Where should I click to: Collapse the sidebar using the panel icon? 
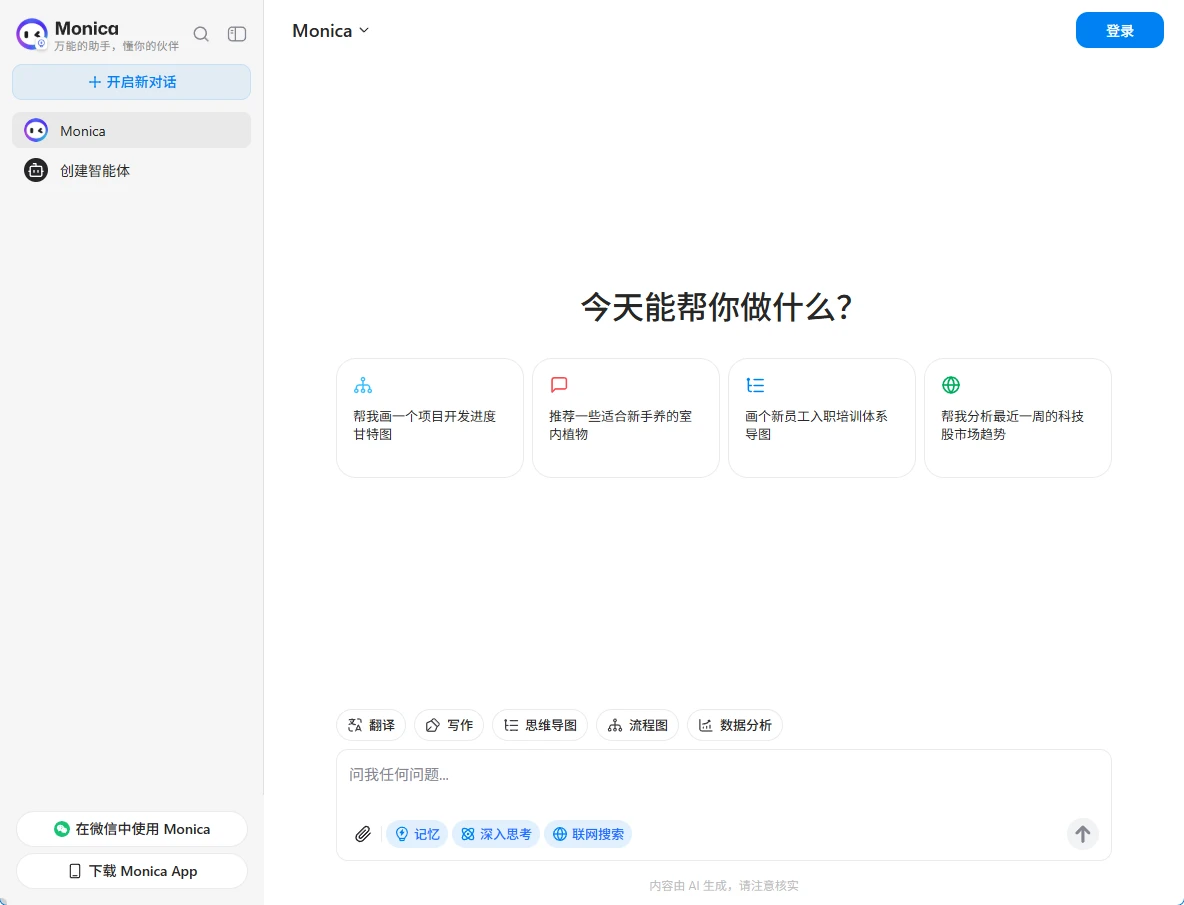pos(237,34)
